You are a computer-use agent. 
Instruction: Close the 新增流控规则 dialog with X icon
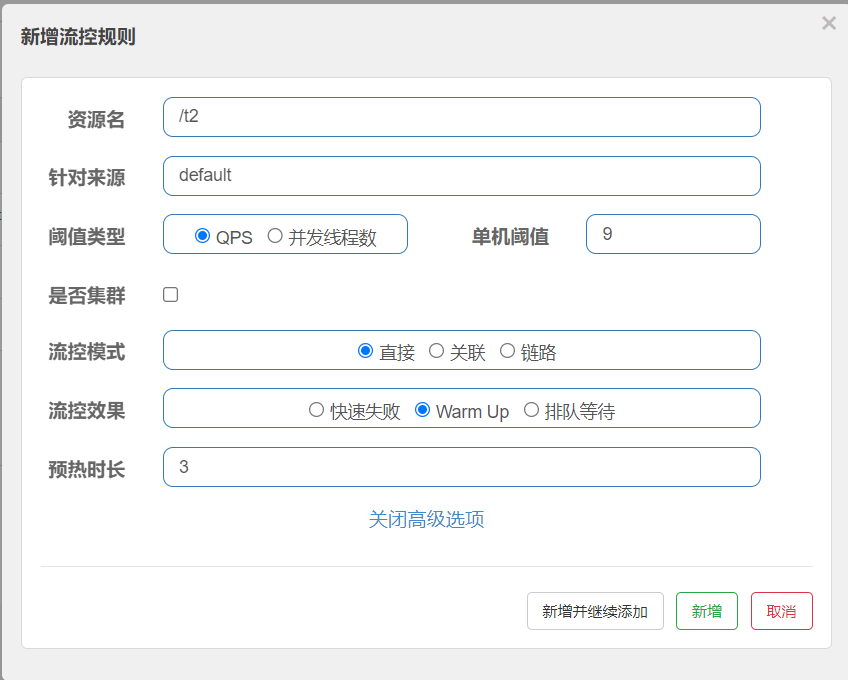pos(828,23)
